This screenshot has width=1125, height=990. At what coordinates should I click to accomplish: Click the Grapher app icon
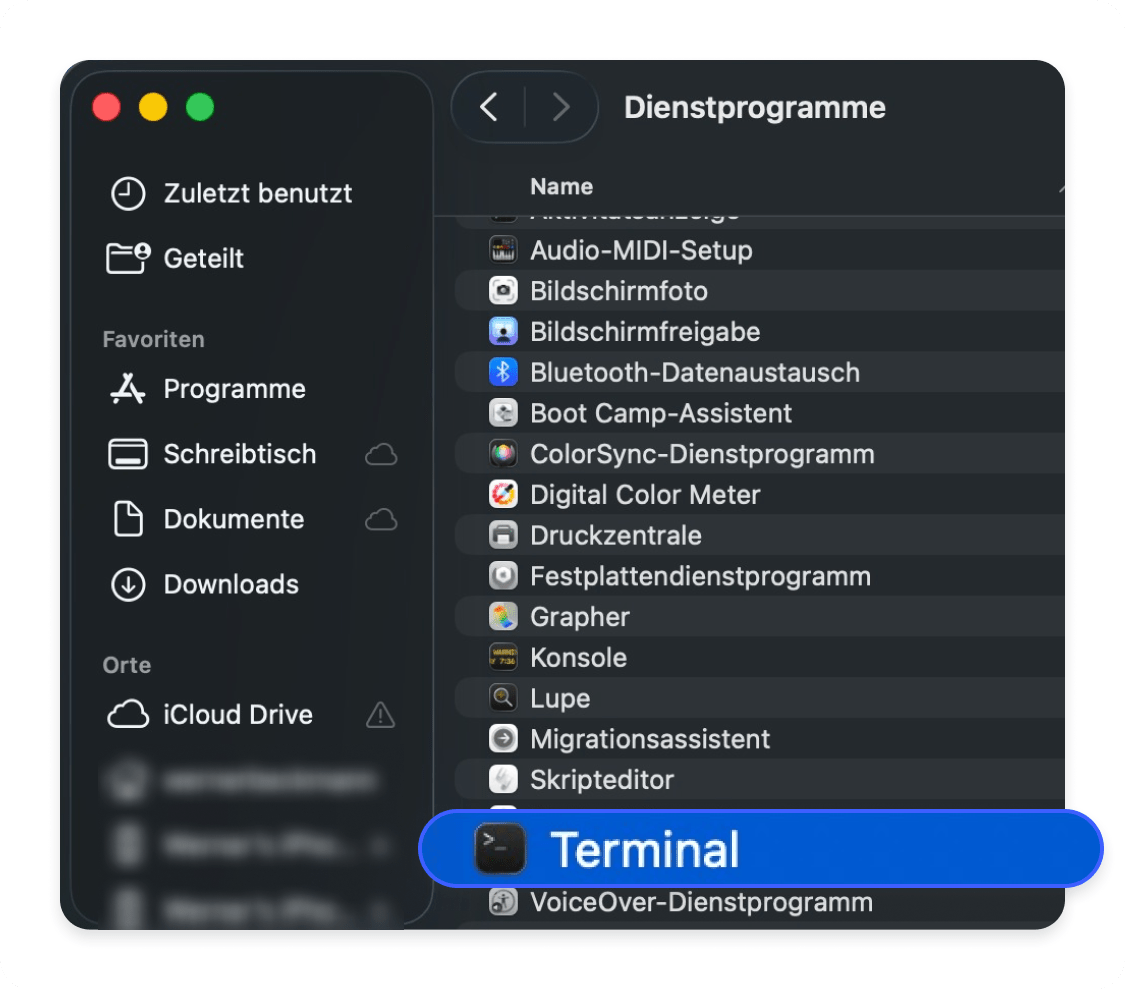[x=503, y=617]
